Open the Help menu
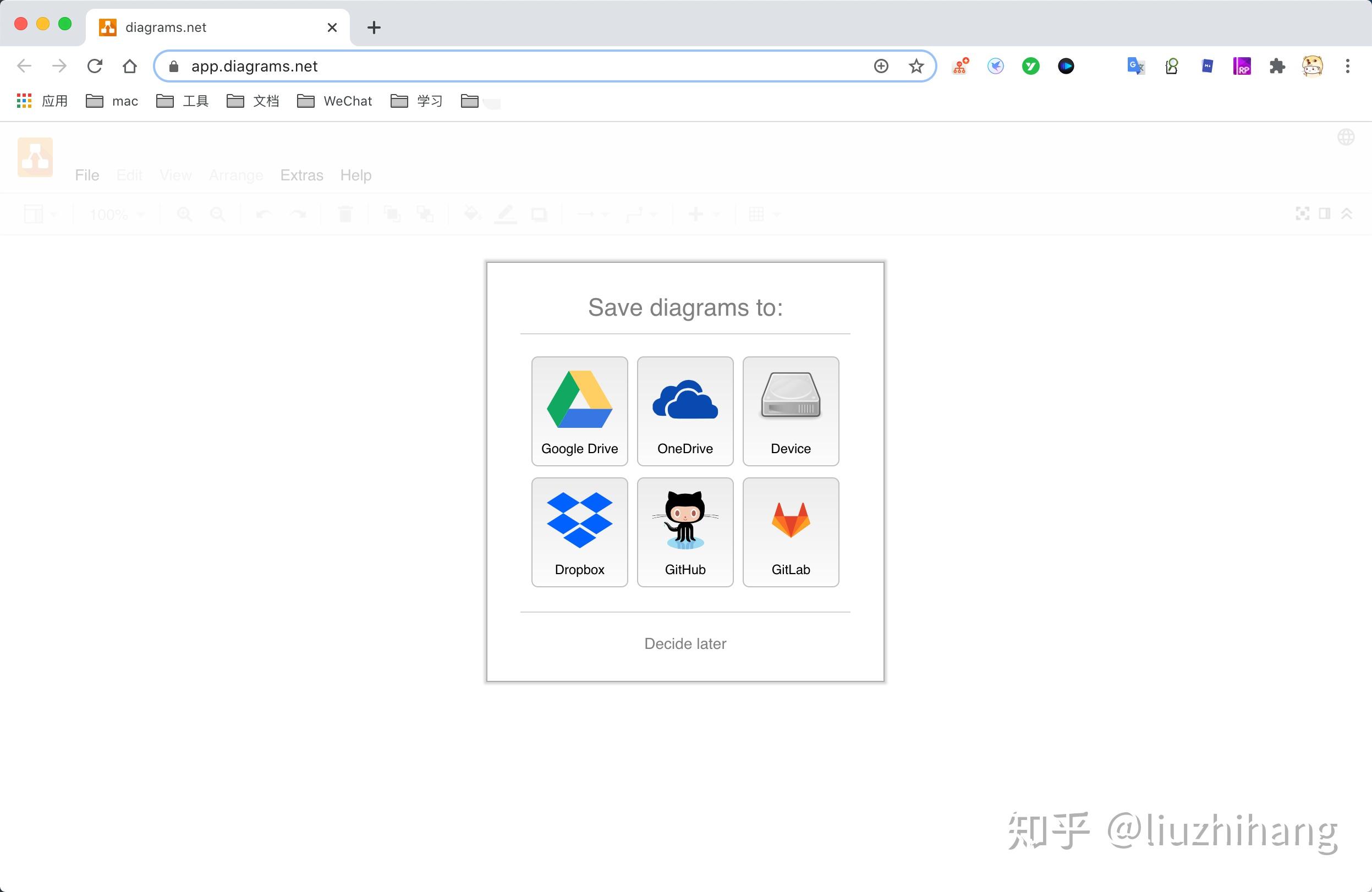Viewport: 1372px width, 892px height. click(x=356, y=174)
